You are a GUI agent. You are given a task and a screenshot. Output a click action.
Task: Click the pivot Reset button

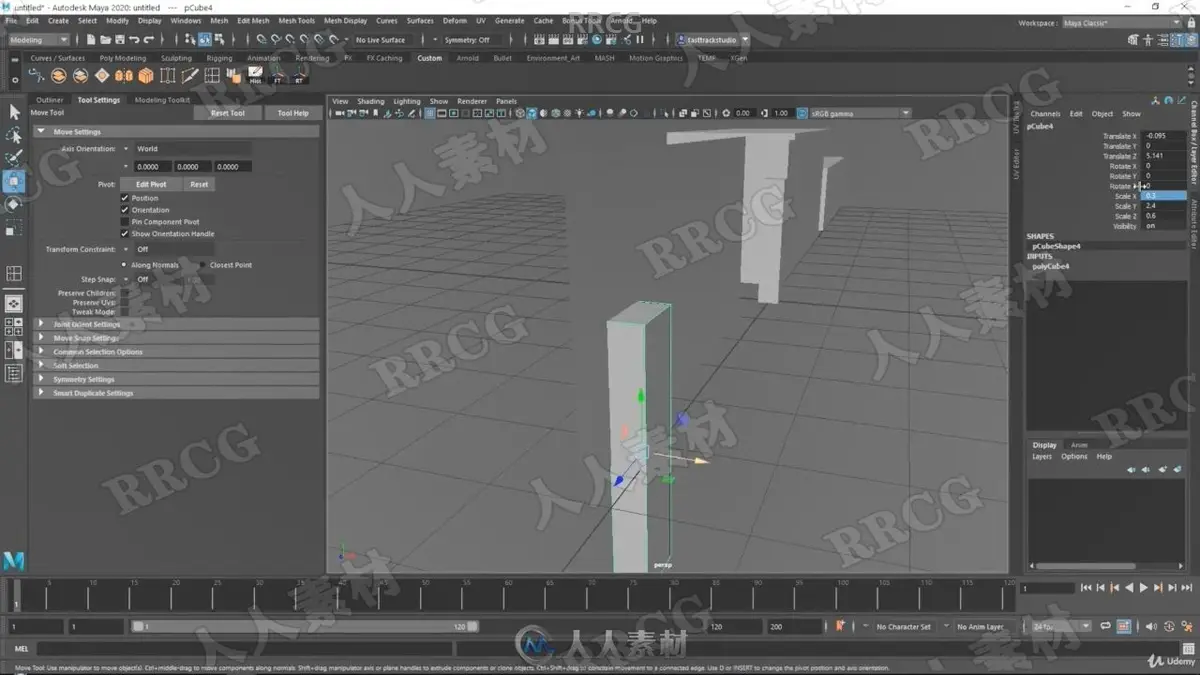tap(199, 184)
